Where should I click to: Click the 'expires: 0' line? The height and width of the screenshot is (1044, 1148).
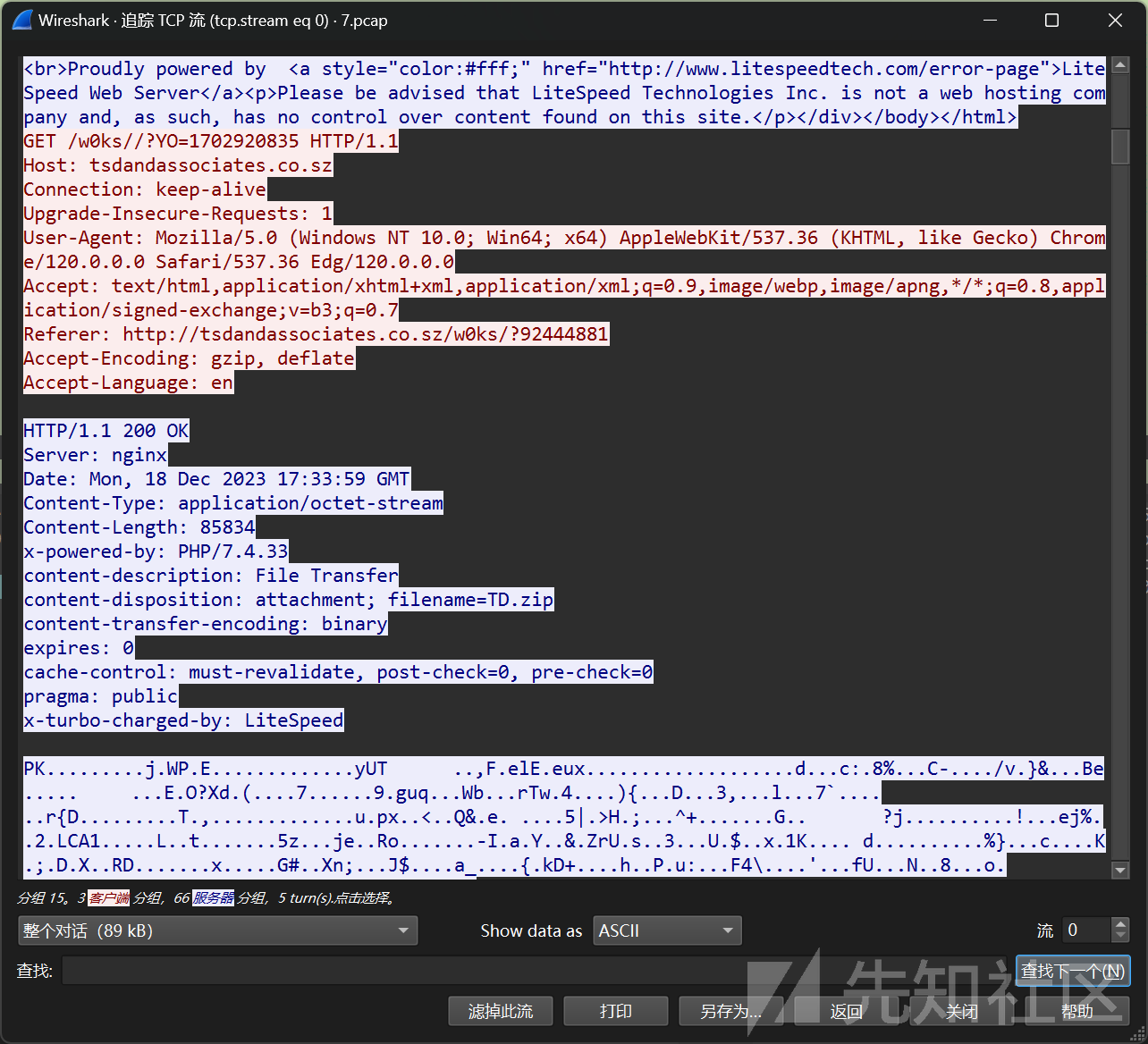pyautogui.click(x=79, y=648)
